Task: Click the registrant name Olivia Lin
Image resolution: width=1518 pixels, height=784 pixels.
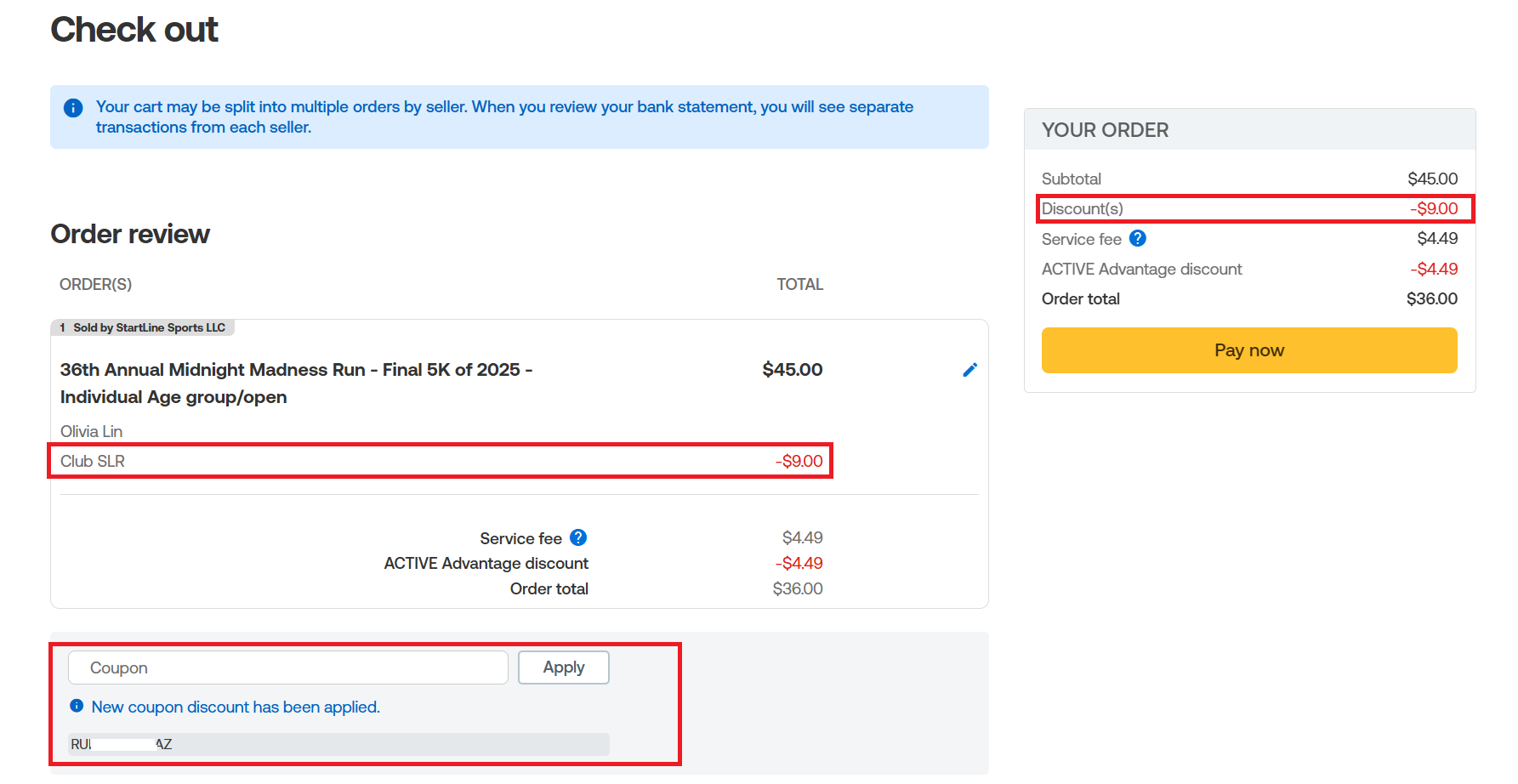Action: 91,431
